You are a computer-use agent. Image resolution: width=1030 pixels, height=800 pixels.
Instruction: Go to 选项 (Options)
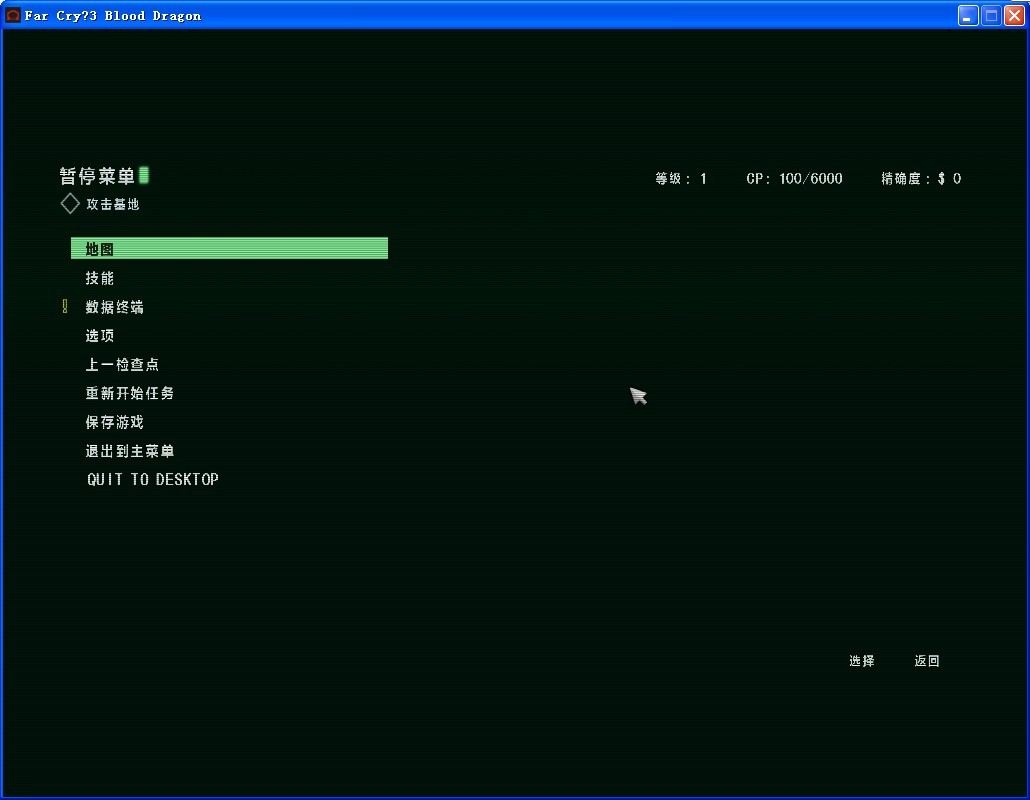[100, 336]
